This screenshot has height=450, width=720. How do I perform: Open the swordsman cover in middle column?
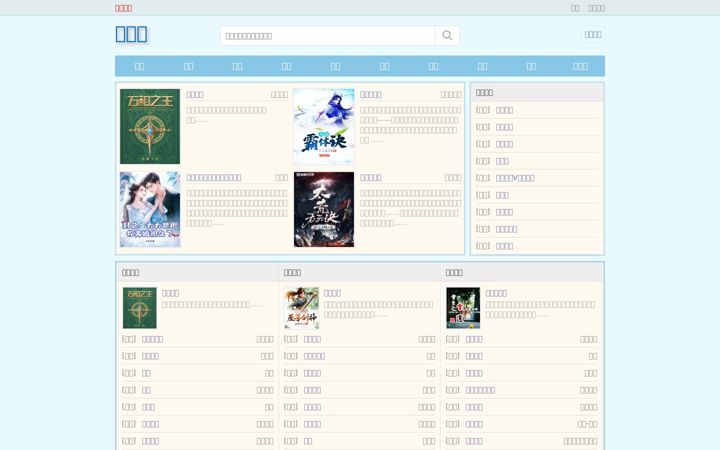coord(301,308)
